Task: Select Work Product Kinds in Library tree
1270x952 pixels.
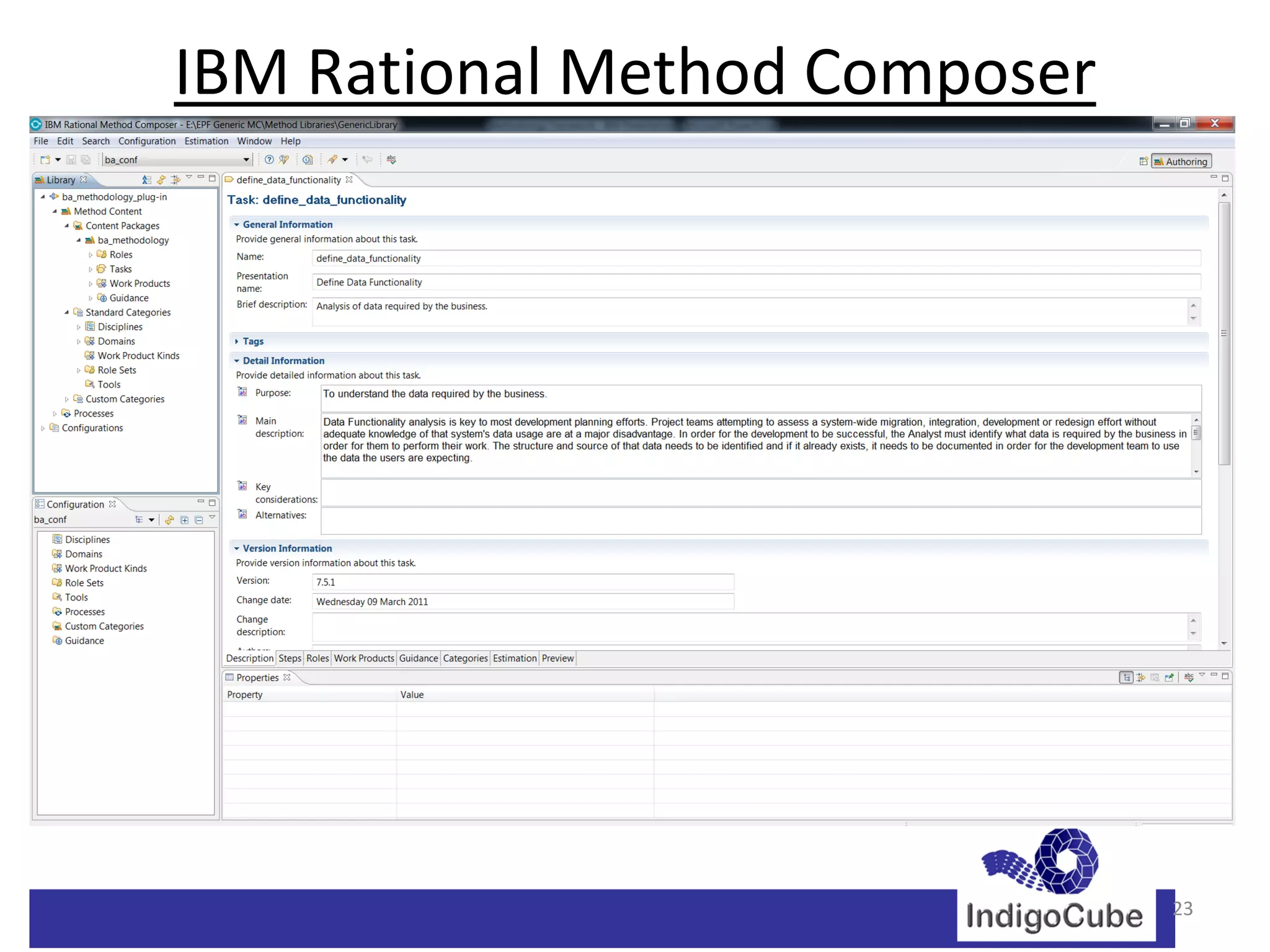Action: tap(139, 356)
